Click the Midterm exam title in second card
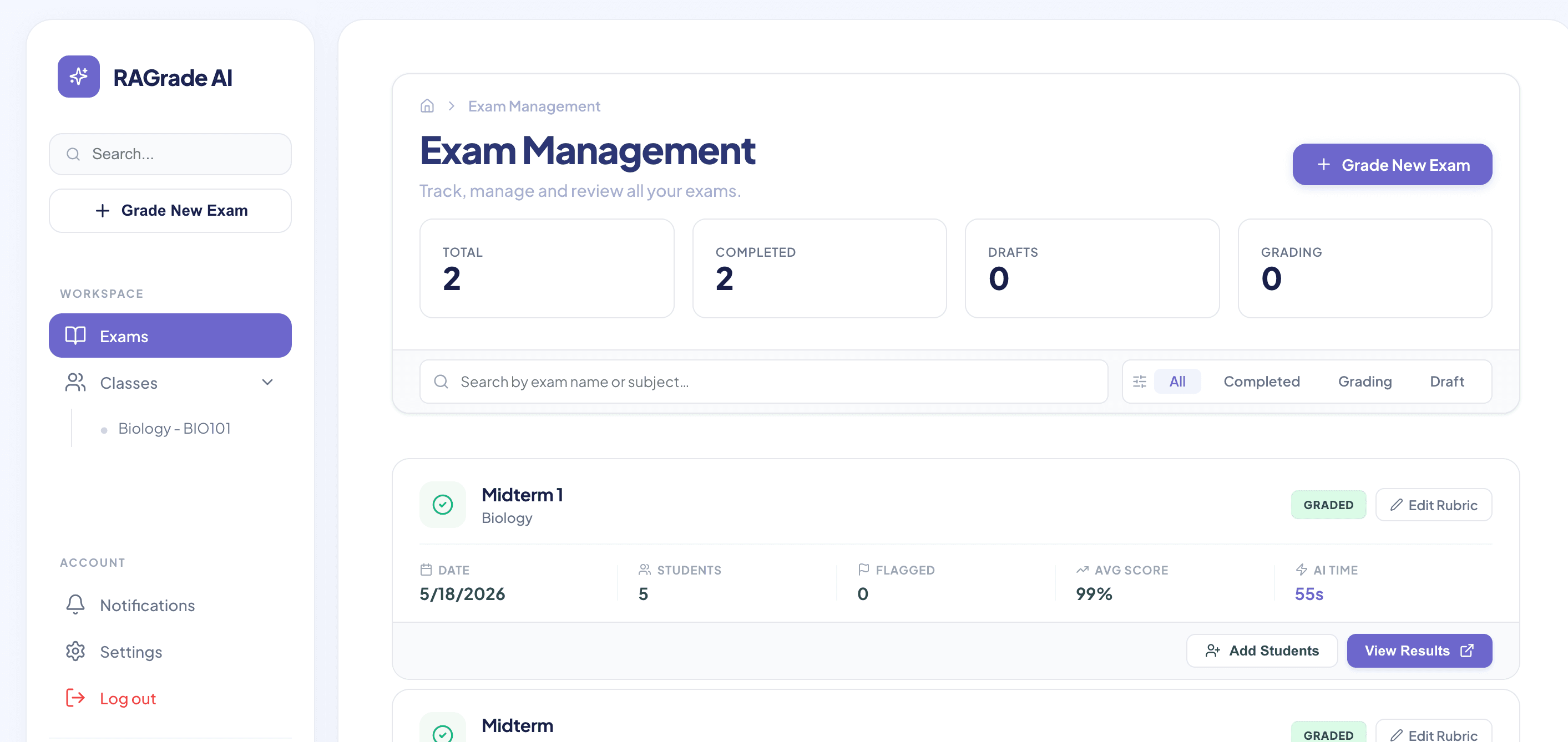The image size is (1568, 742). (x=517, y=725)
